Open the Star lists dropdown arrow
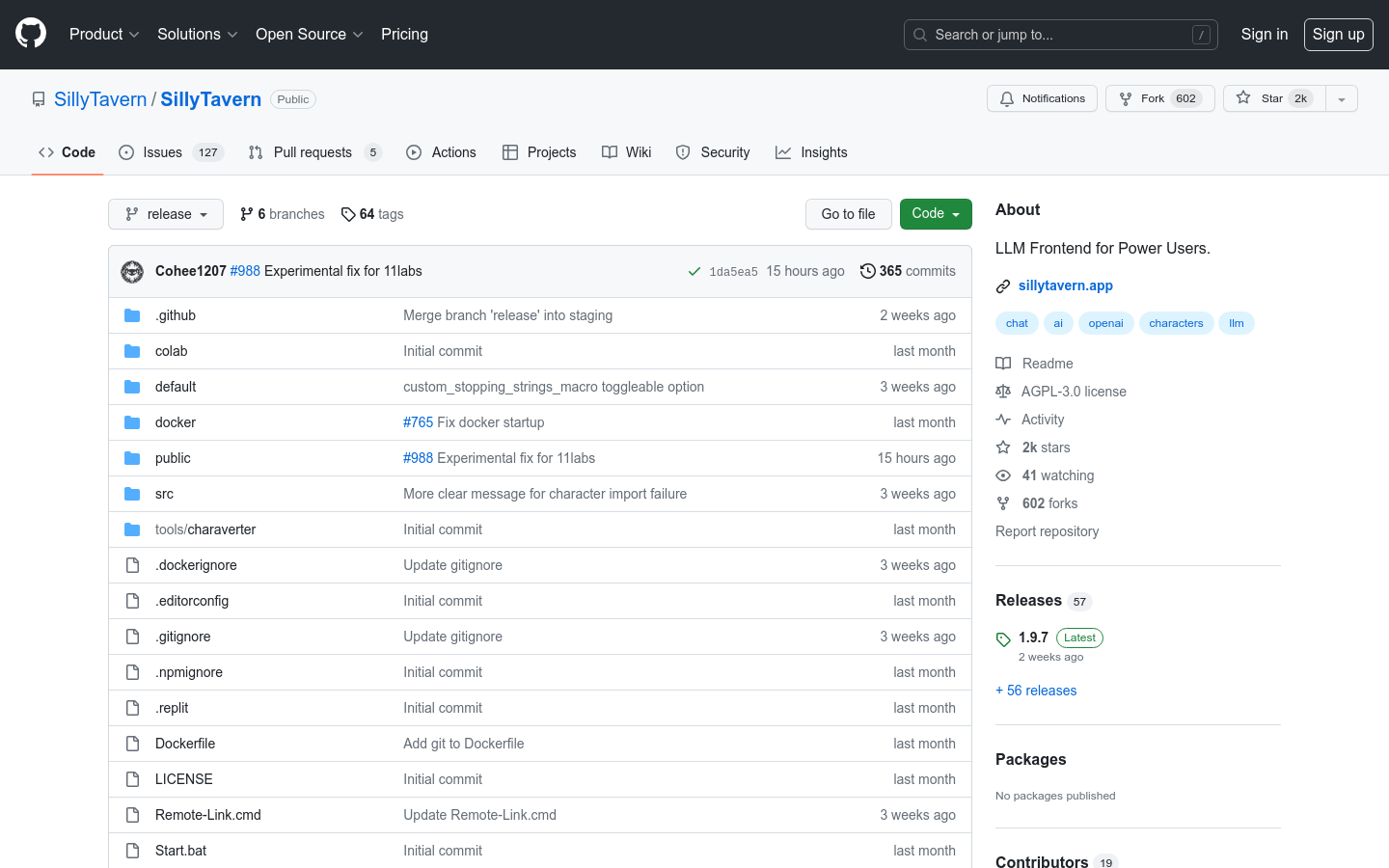The image size is (1389, 868). pyautogui.click(x=1342, y=99)
